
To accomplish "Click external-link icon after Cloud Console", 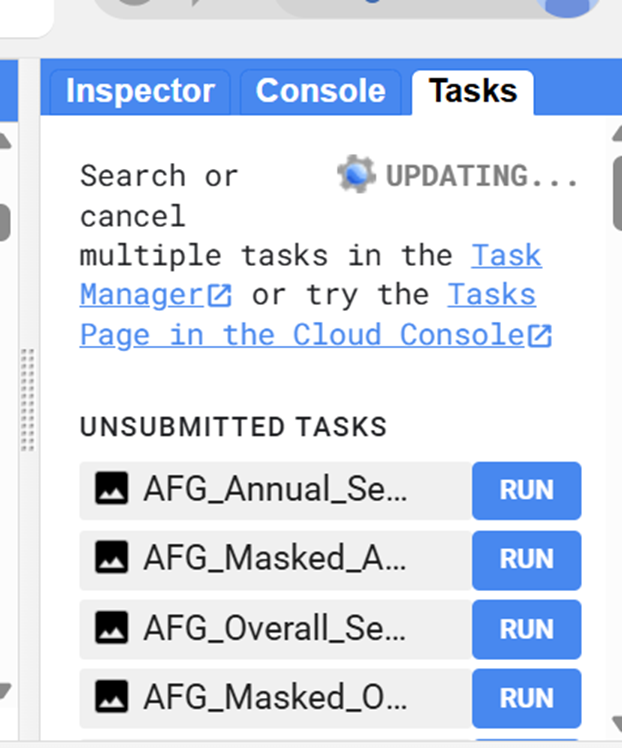I will coord(540,336).
